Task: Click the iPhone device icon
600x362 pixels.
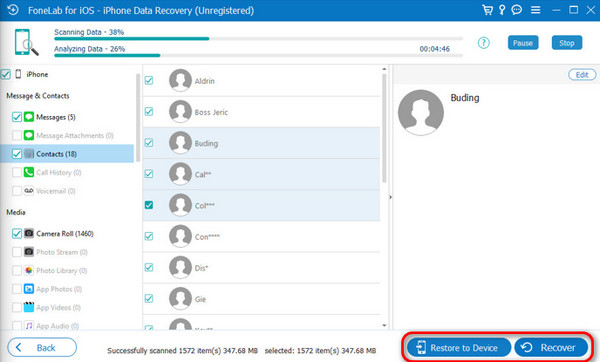Action: point(18,74)
